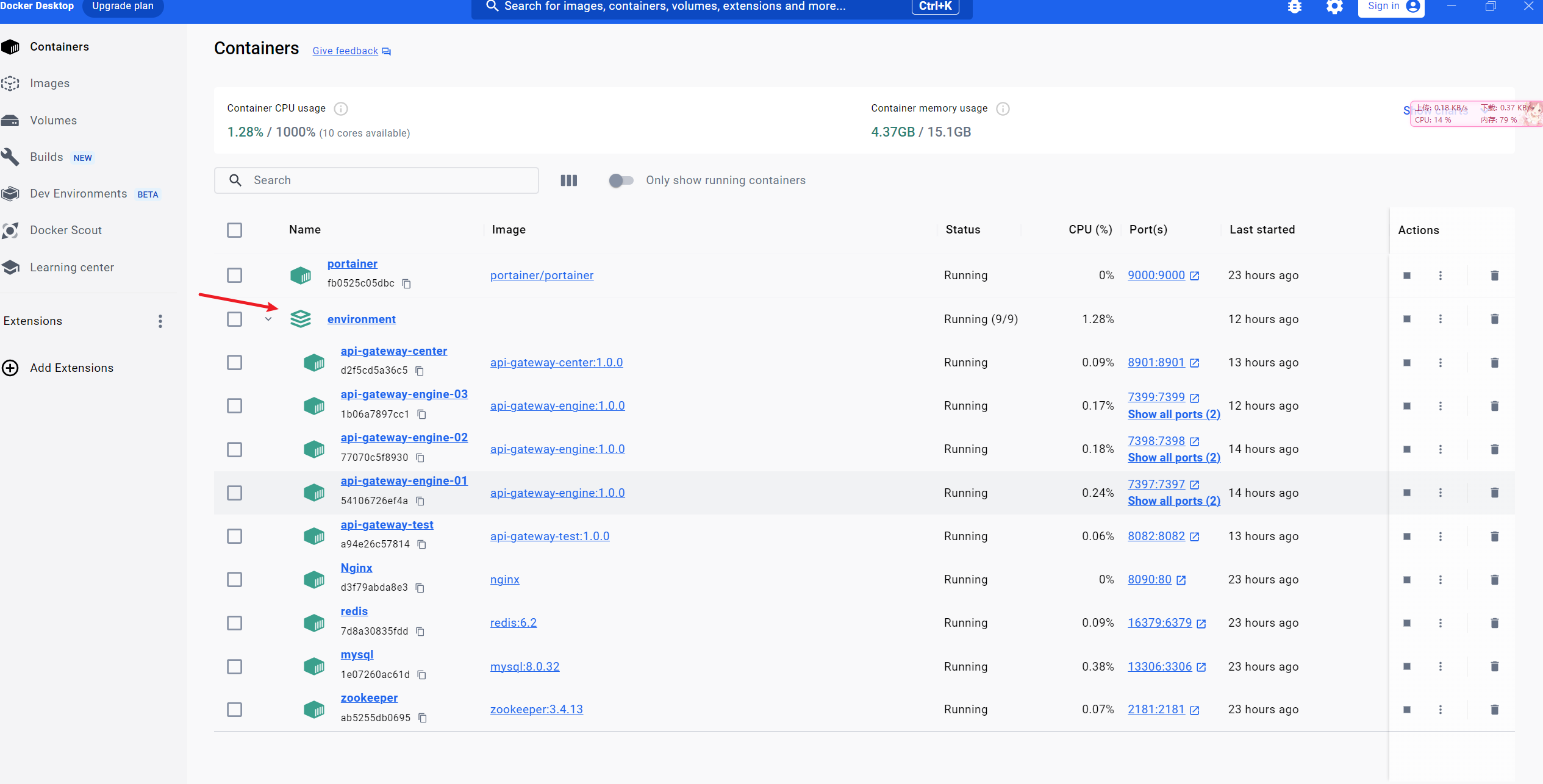Image resolution: width=1543 pixels, height=784 pixels.
Task: Open the Extensions options menu
Action: 160,321
